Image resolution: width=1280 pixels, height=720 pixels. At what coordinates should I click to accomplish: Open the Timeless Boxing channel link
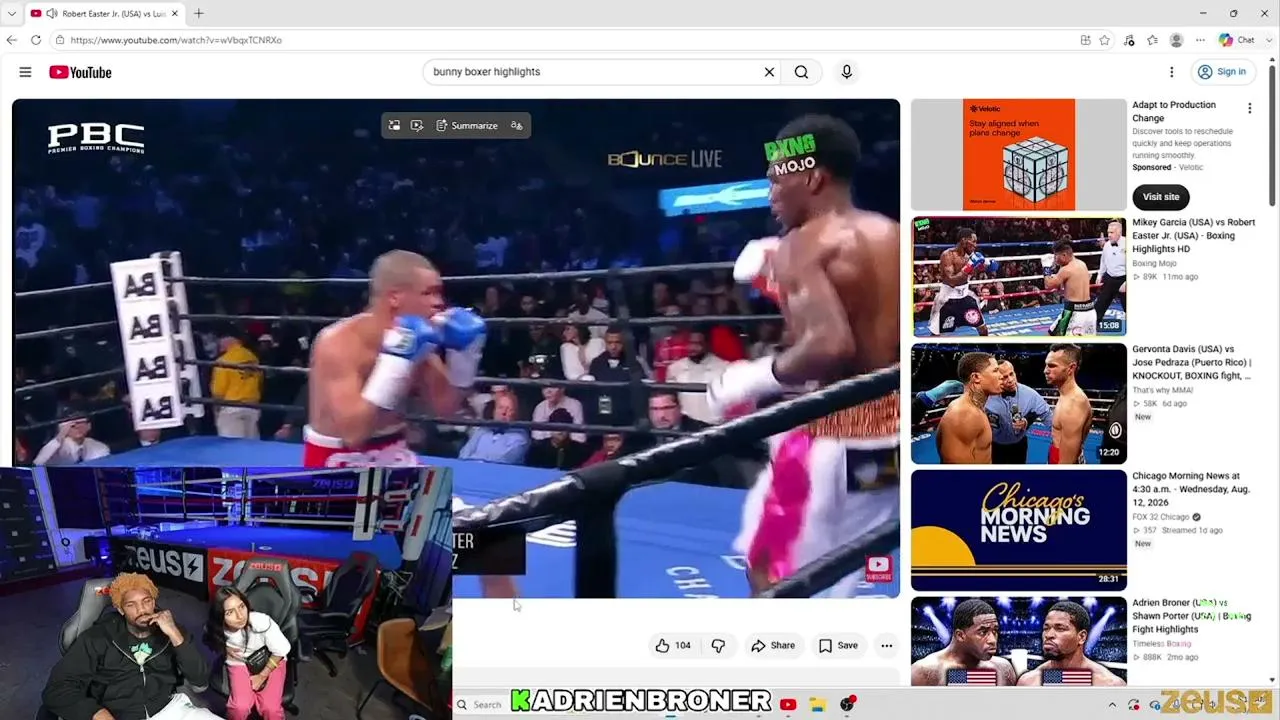click(x=1162, y=644)
